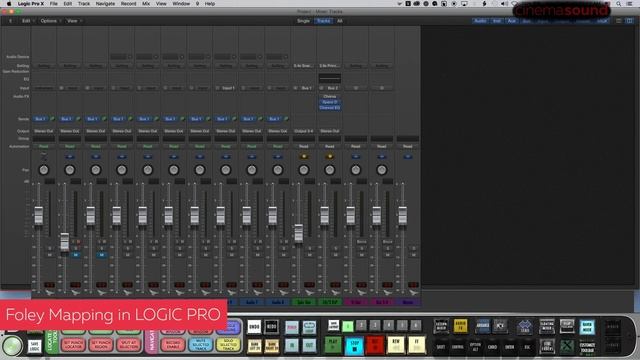
Task: Click the UNDO button in the bottom toolbar
Action: (x=254, y=327)
